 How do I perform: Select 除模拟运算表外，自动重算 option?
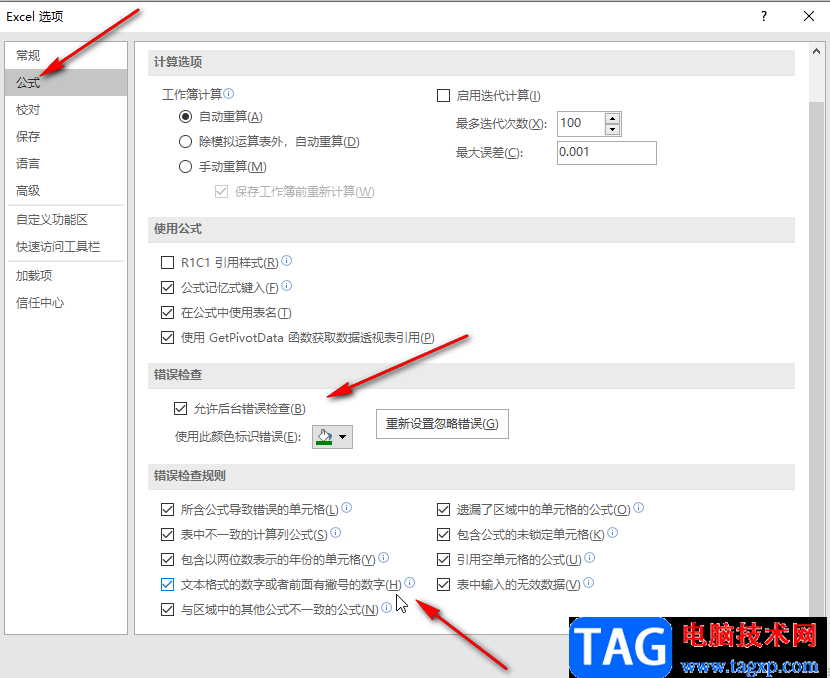click(185, 142)
